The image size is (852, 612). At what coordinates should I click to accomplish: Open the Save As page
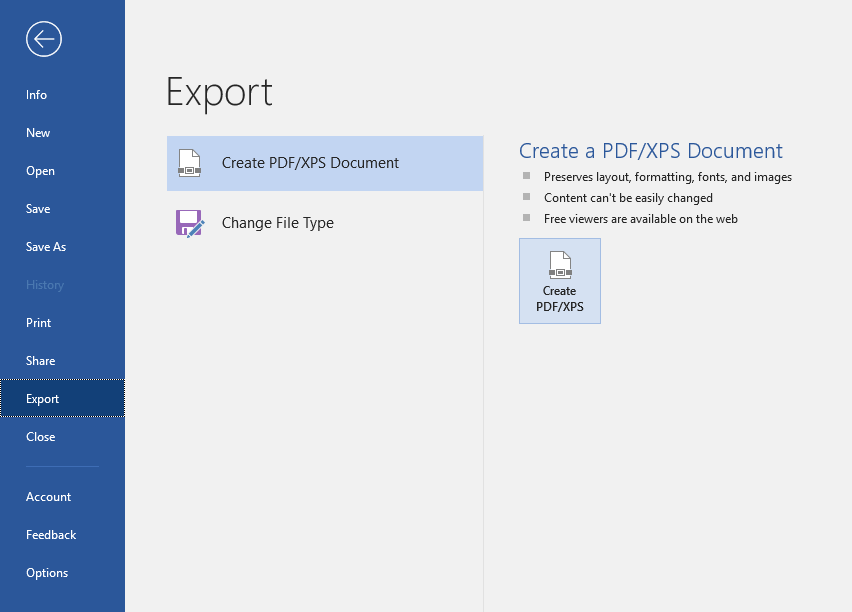[x=46, y=247]
